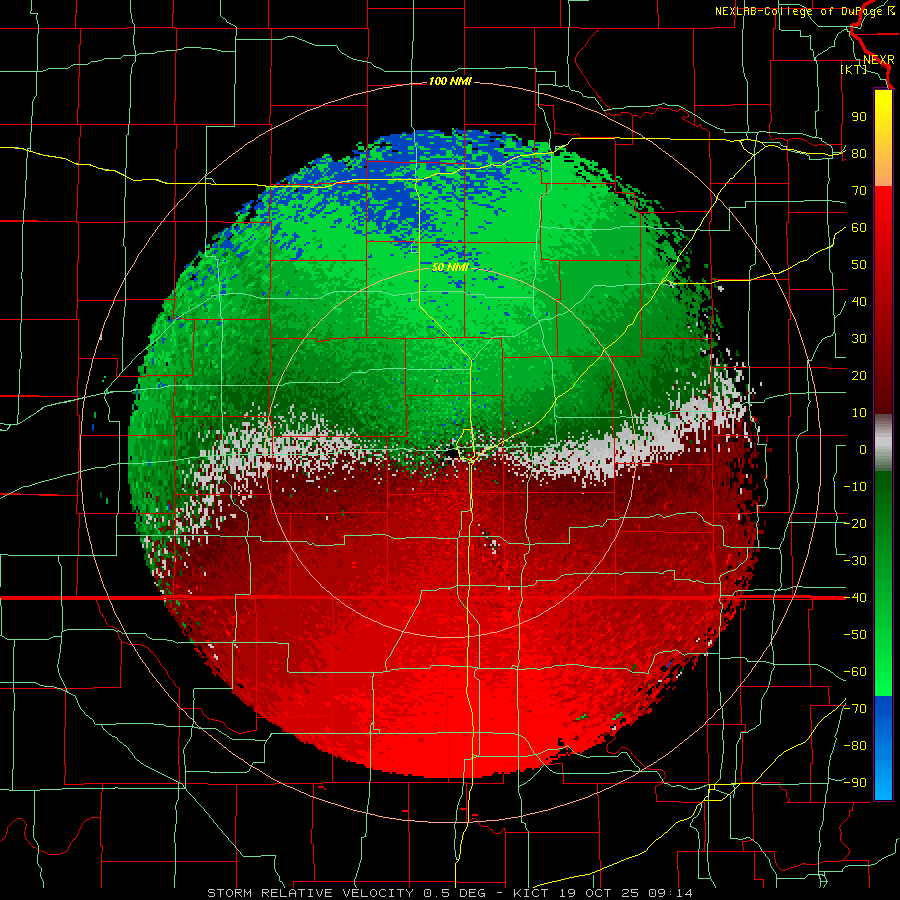Click the -50 value on velocity scale
The image size is (900, 900).
855,635
